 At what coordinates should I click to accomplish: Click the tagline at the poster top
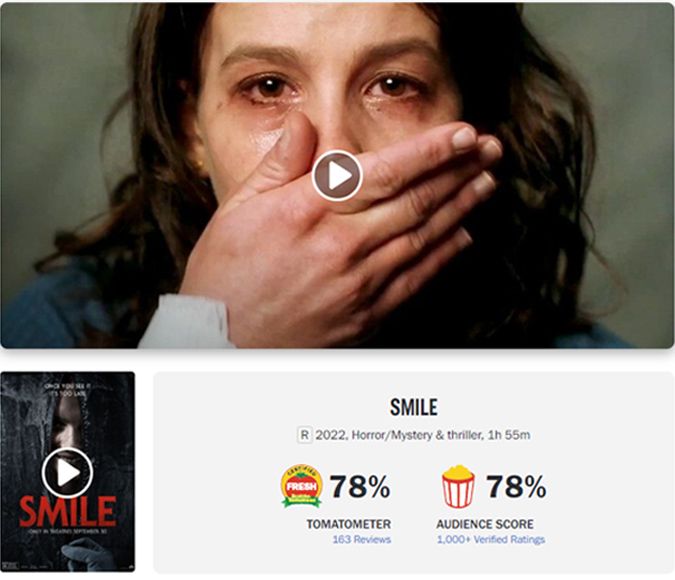click(x=68, y=390)
